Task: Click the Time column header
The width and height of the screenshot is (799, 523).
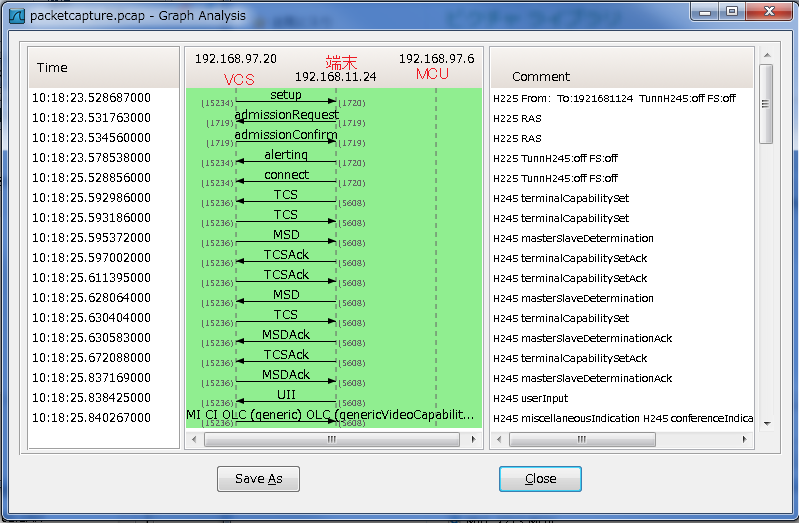Action: (104, 68)
